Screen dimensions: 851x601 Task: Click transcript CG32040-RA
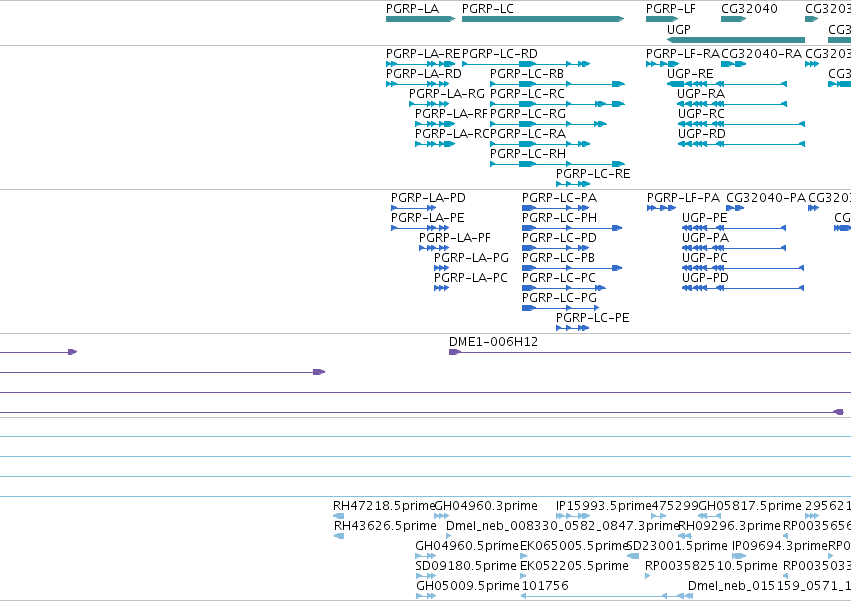734,64
